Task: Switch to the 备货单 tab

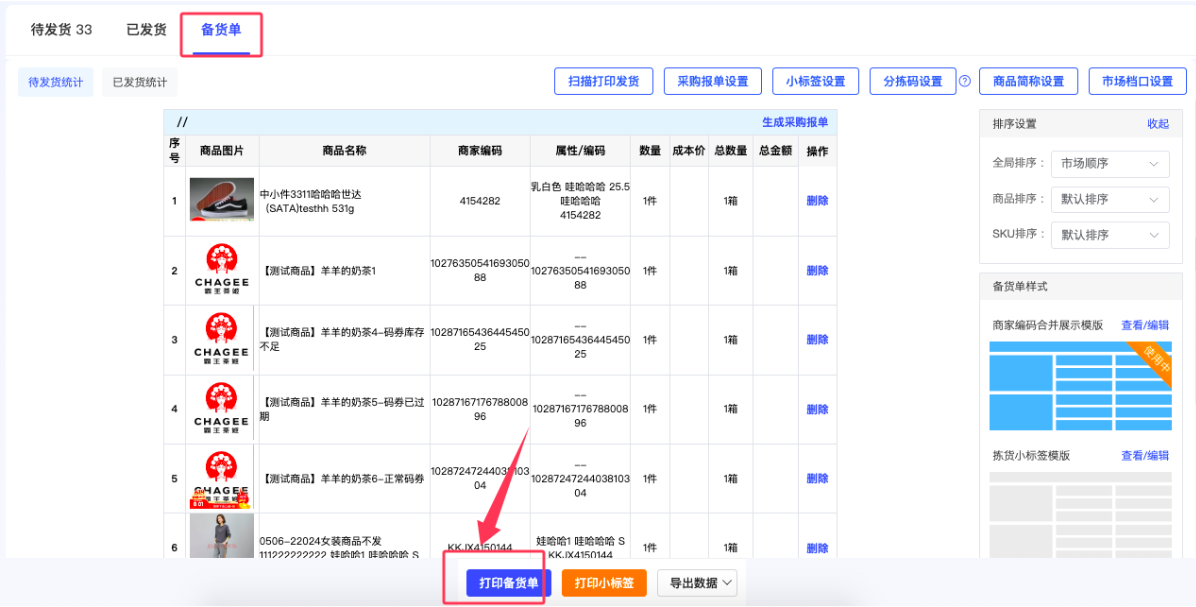Action: (221, 30)
